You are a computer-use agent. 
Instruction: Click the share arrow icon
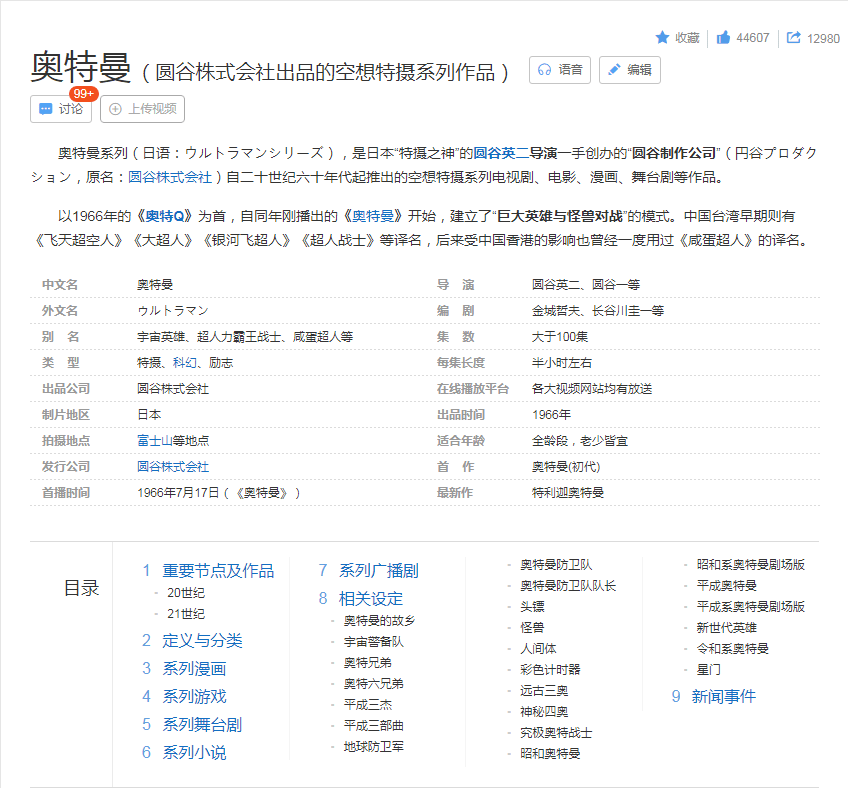[x=793, y=37]
